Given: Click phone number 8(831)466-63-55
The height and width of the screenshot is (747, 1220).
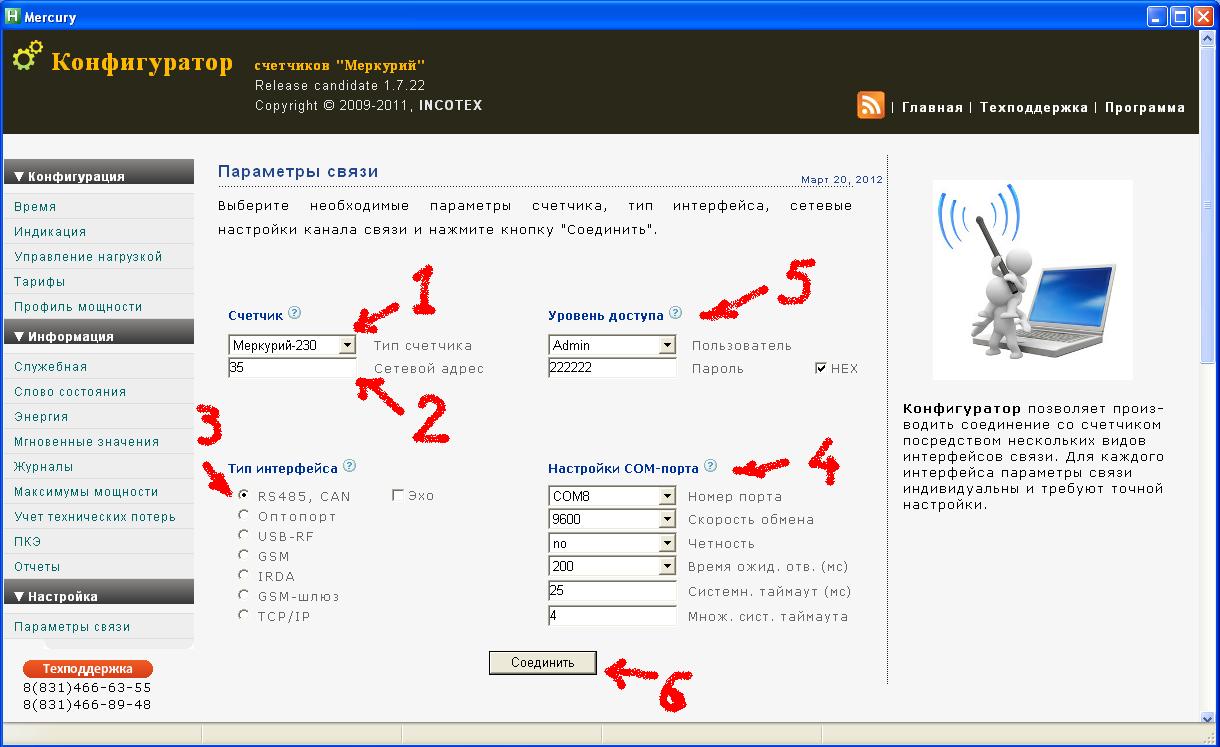Looking at the screenshot, I should coord(87,687).
